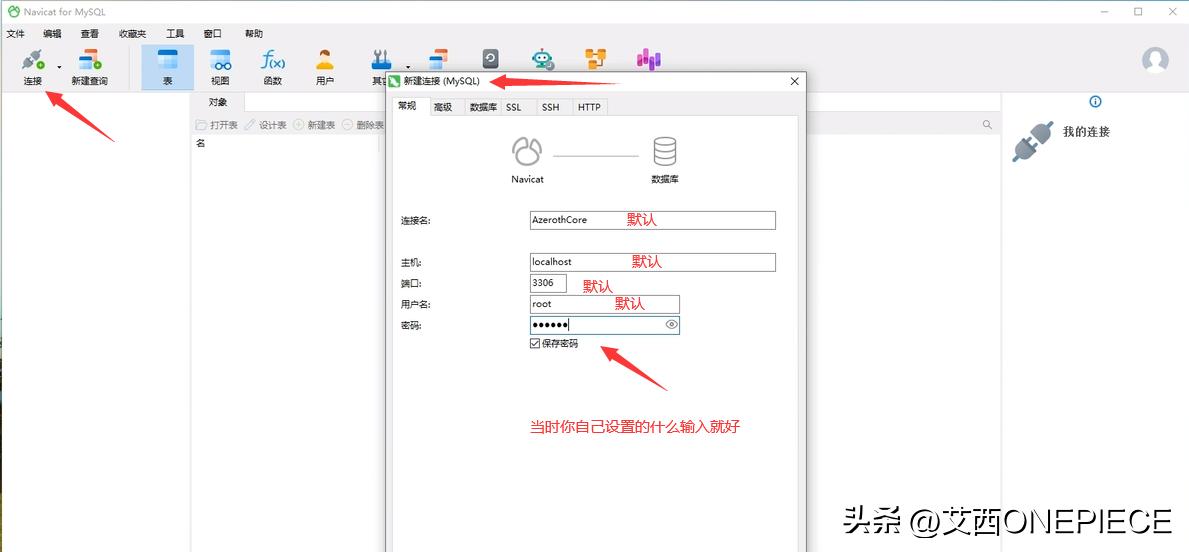1189x552 pixels.
Task: Open the 编辑 menu
Action: point(52,34)
